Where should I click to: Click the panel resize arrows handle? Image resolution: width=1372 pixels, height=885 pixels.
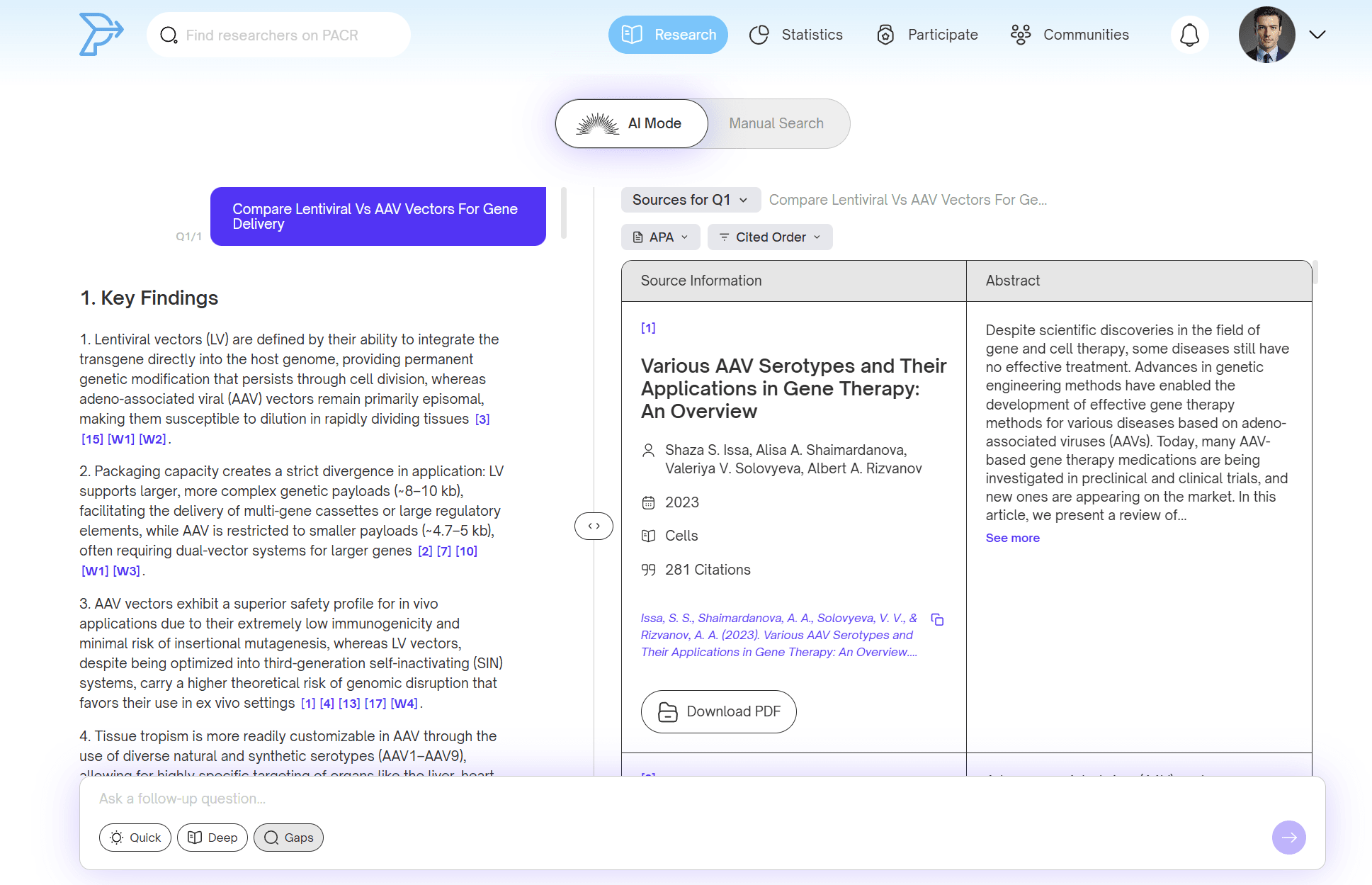pyautogui.click(x=594, y=526)
